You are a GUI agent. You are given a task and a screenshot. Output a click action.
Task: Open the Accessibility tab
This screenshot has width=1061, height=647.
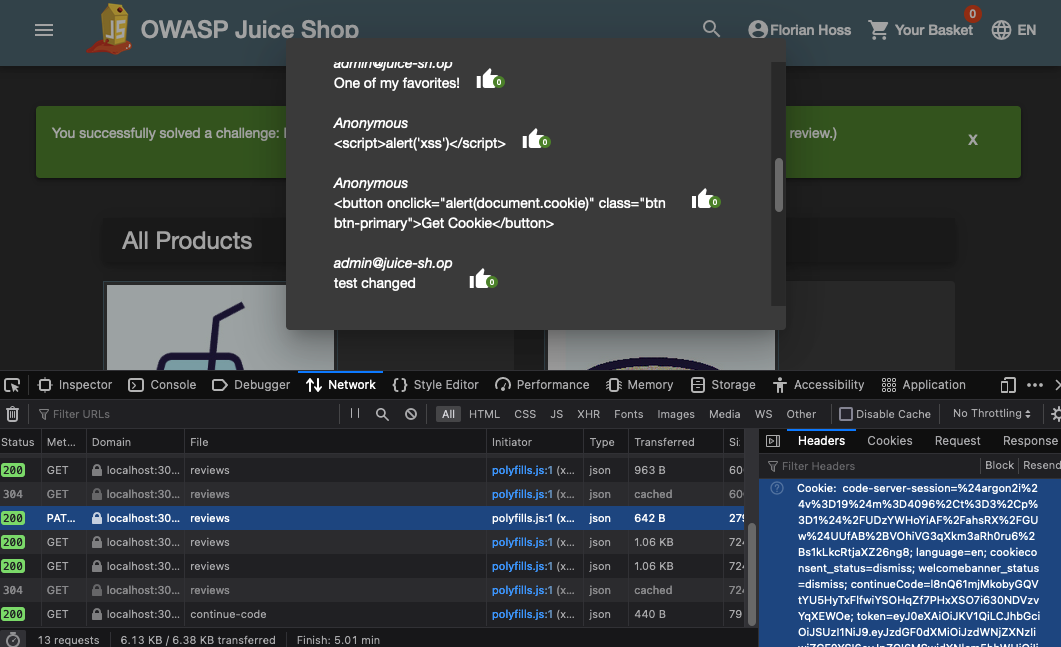tap(819, 385)
